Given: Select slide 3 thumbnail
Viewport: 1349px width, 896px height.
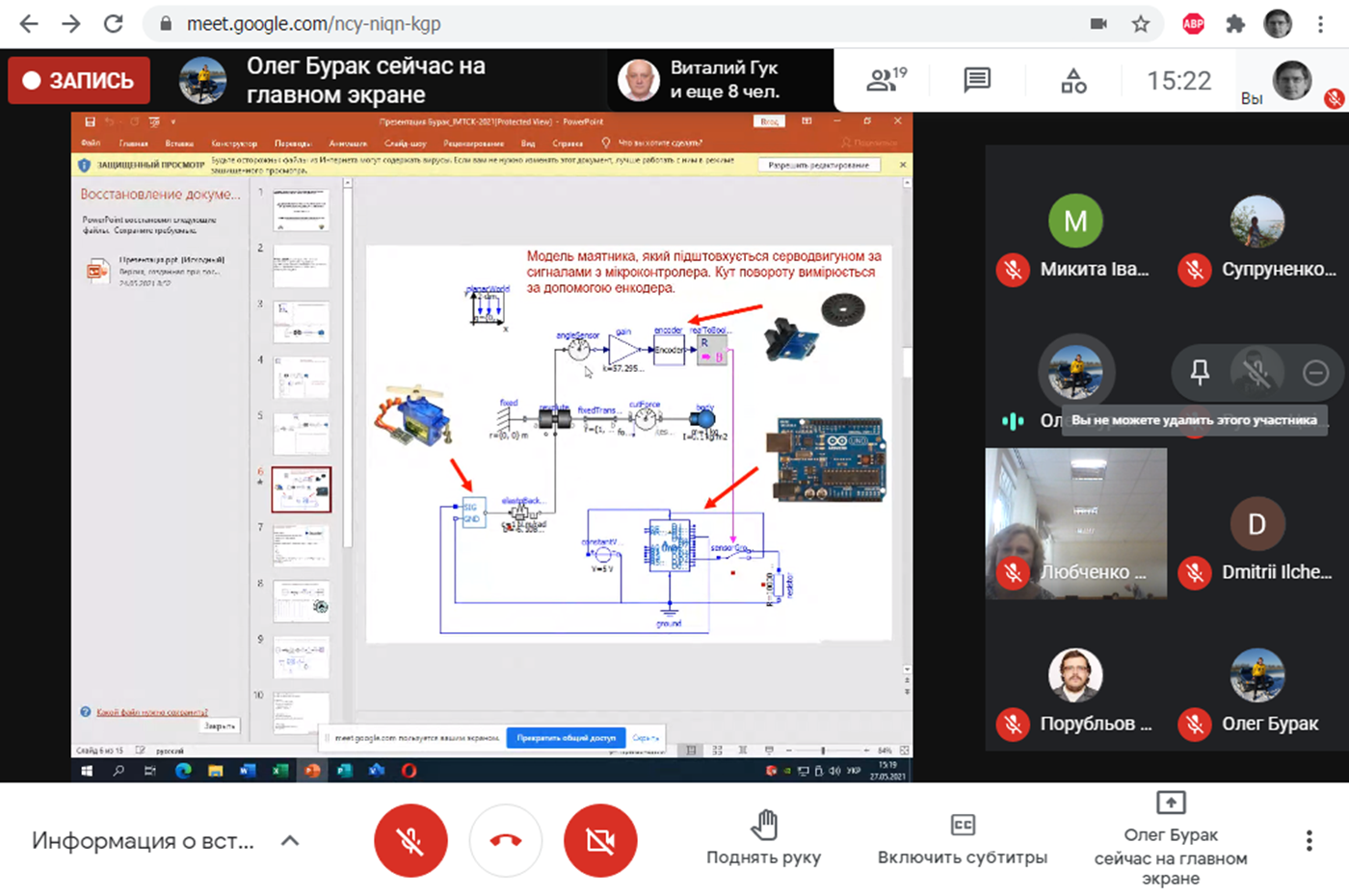Looking at the screenshot, I should (x=301, y=322).
